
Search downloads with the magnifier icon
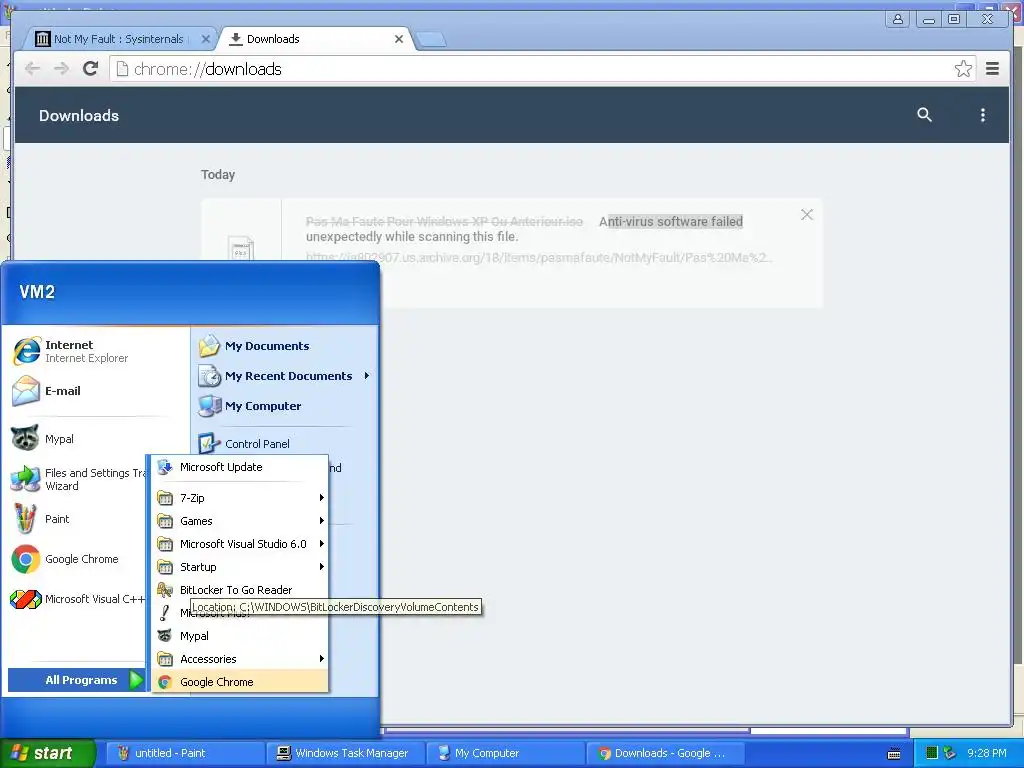click(924, 115)
